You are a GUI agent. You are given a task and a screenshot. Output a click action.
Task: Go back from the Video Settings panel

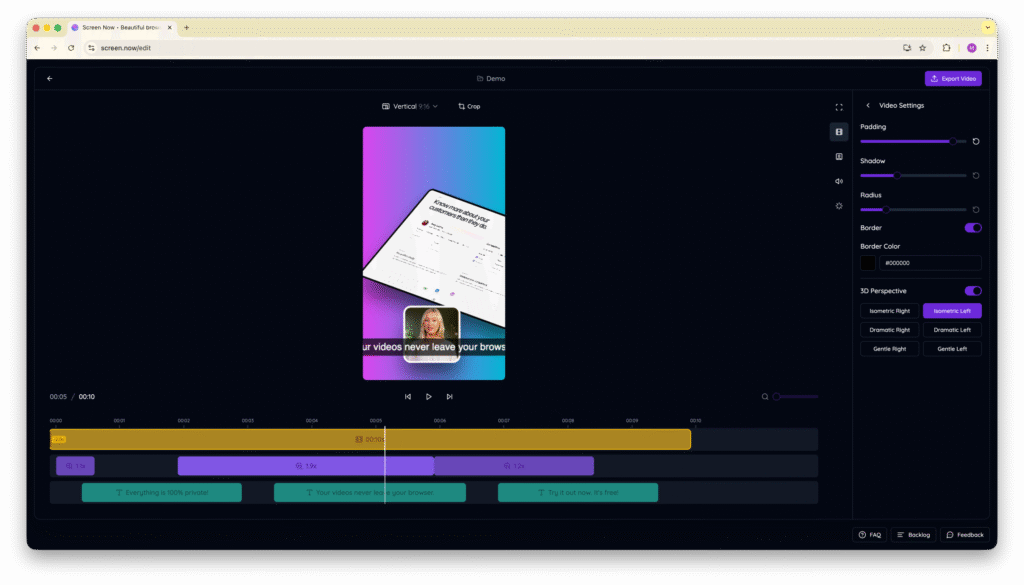click(868, 106)
